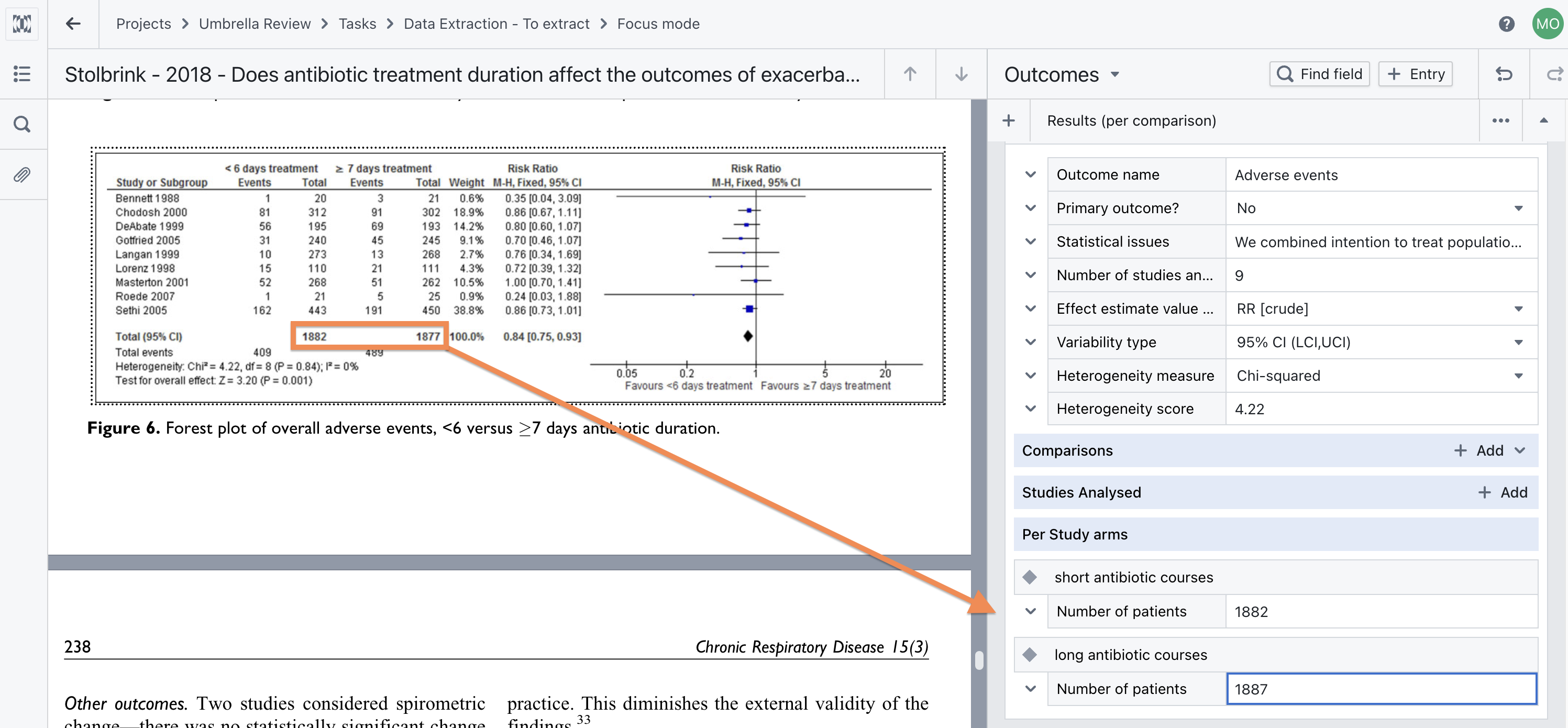The image size is (1568, 728).
Task: Edit the Number of studies value 9
Action: 1381,275
